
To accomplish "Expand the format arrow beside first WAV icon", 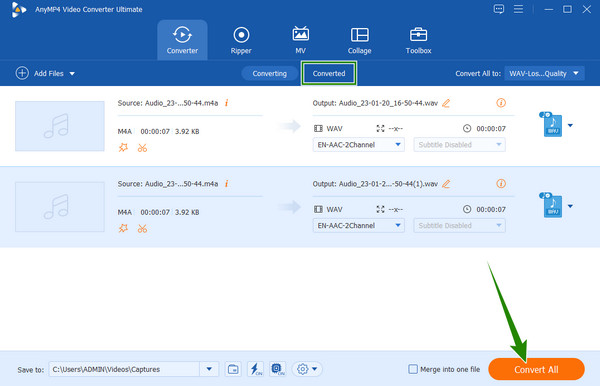I will coord(570,125).
